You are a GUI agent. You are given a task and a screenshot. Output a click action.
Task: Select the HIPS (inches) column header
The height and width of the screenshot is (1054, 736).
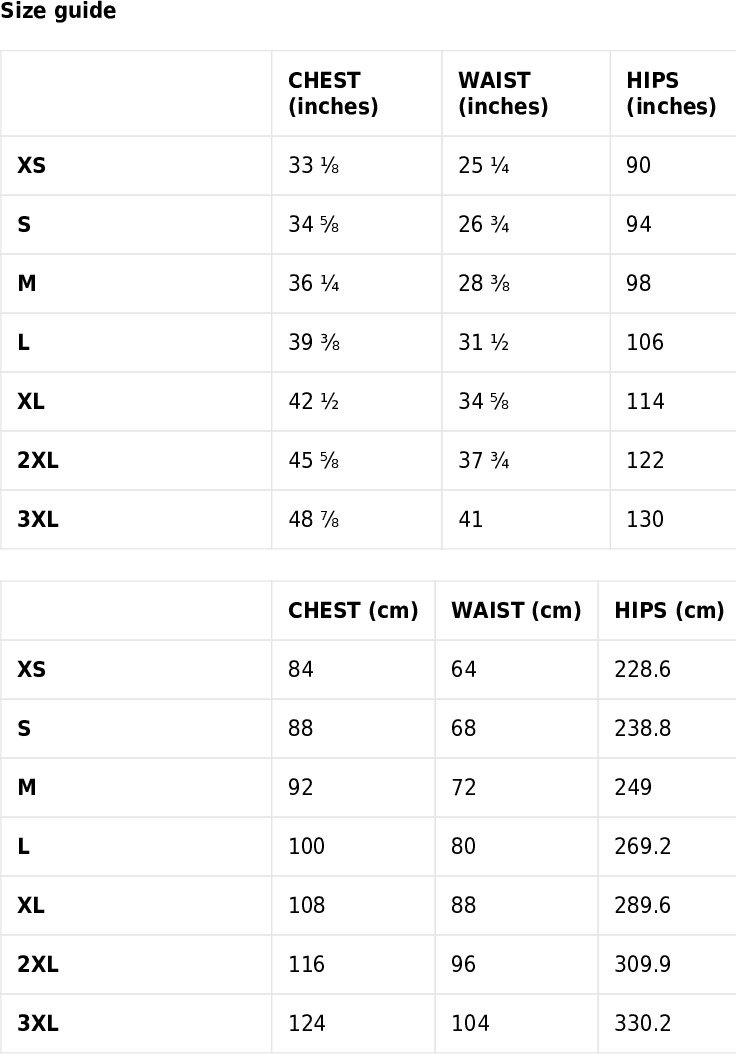[x=671, y=93]
